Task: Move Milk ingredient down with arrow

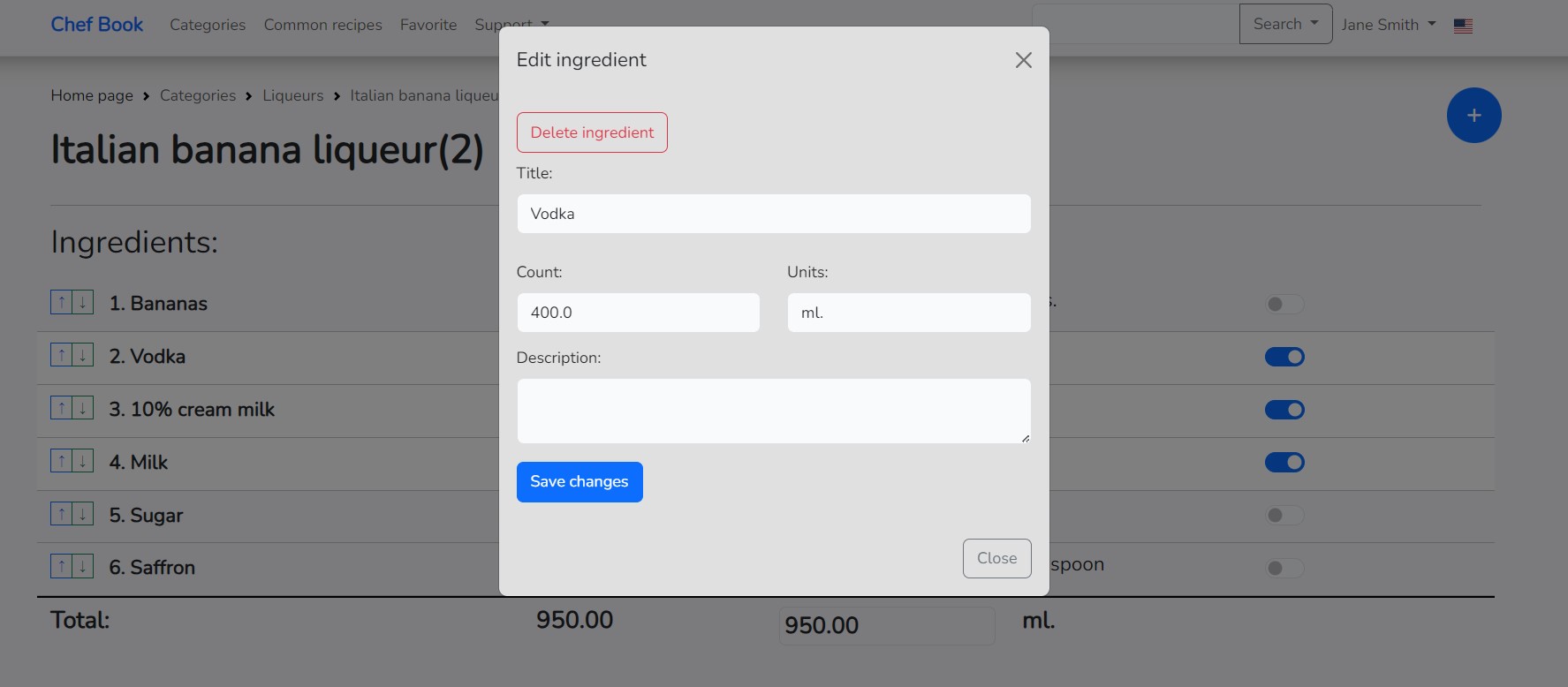Action: (x=83, y=461)
